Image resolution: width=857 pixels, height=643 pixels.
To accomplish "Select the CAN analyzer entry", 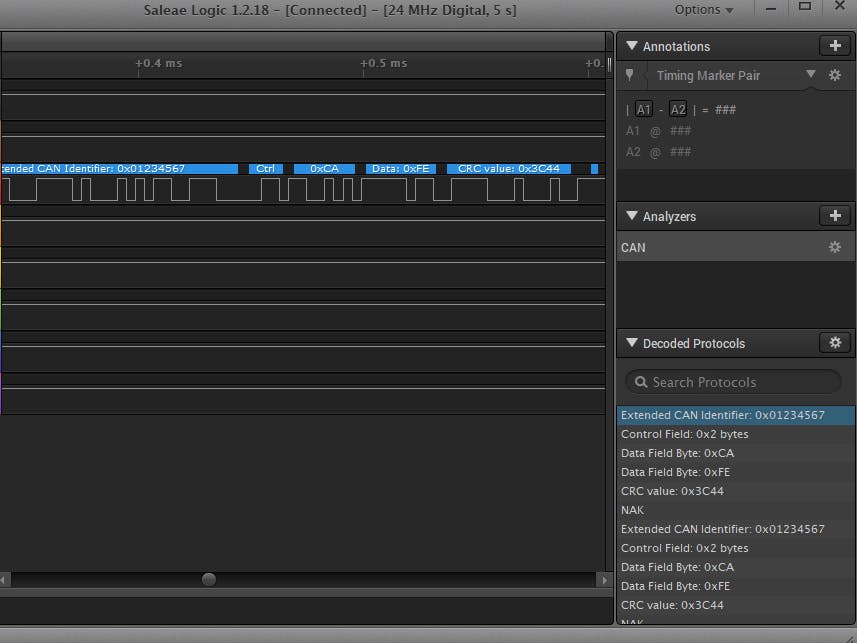I will (x=736, y=248).
